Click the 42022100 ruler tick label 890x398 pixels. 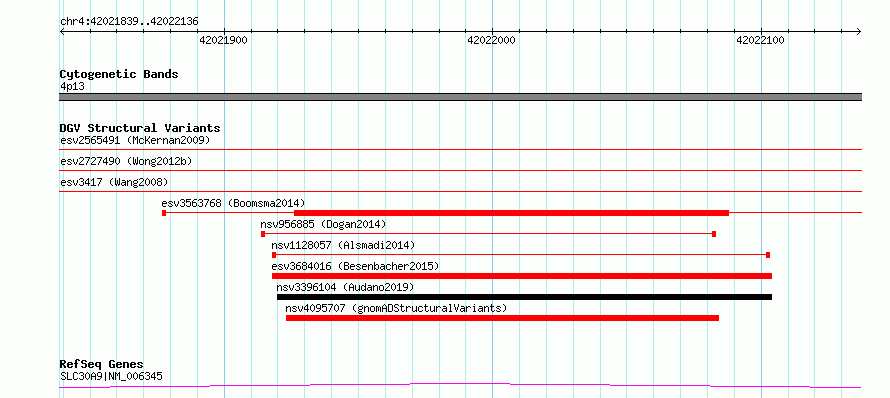760,40
